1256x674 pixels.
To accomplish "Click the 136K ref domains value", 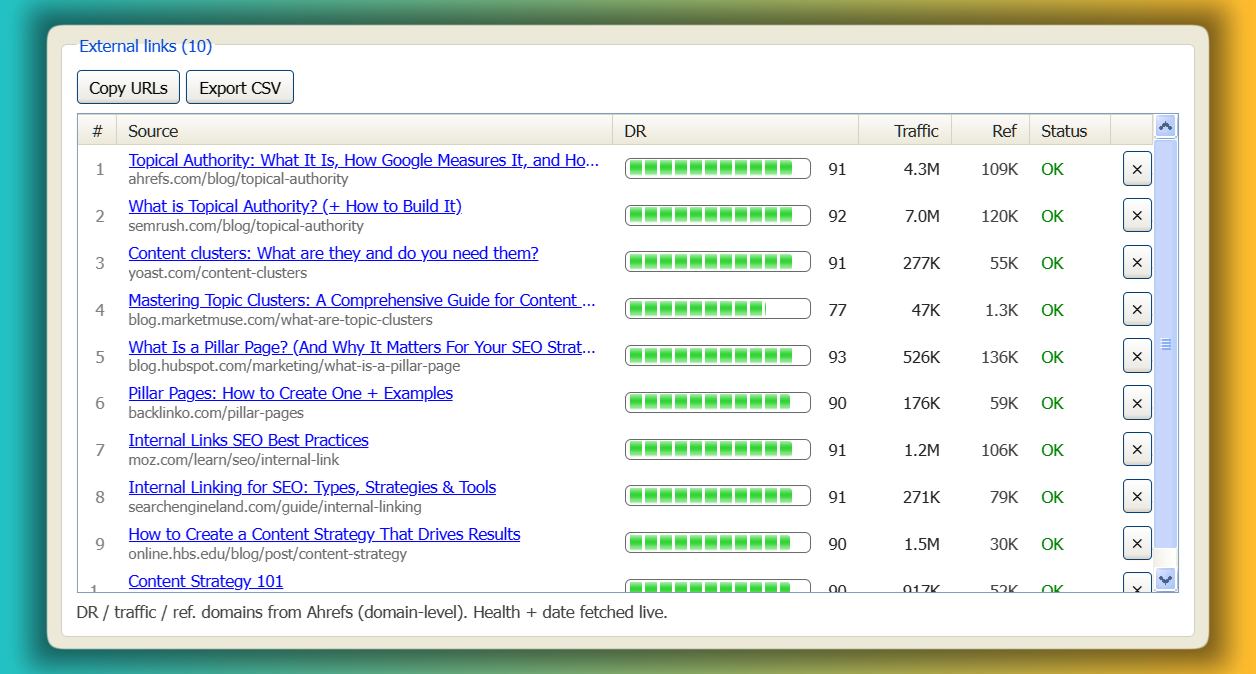I will [x=1000, y=356].
